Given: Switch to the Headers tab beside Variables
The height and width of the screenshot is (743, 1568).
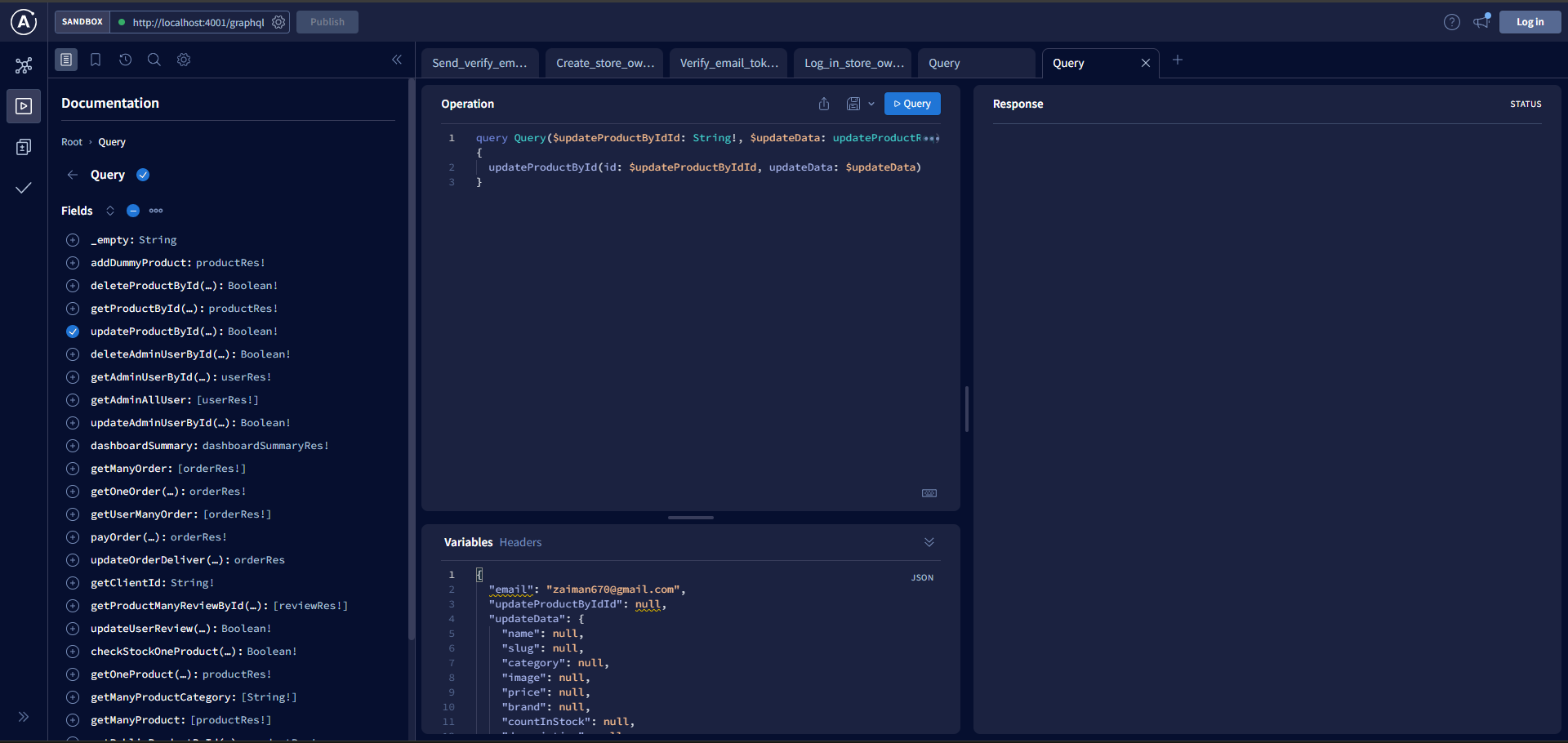Looking at the screenshot, I should [x=521, y=542].
